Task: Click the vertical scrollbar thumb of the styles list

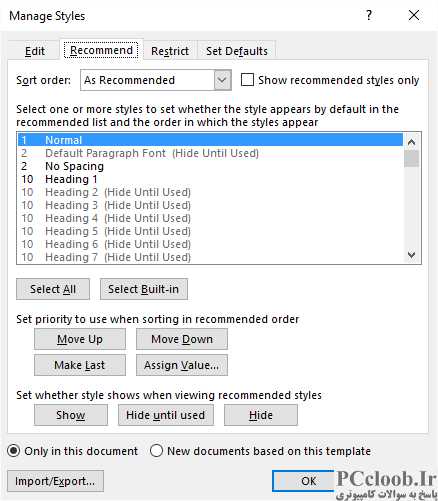Action: (x=411, y=158)
